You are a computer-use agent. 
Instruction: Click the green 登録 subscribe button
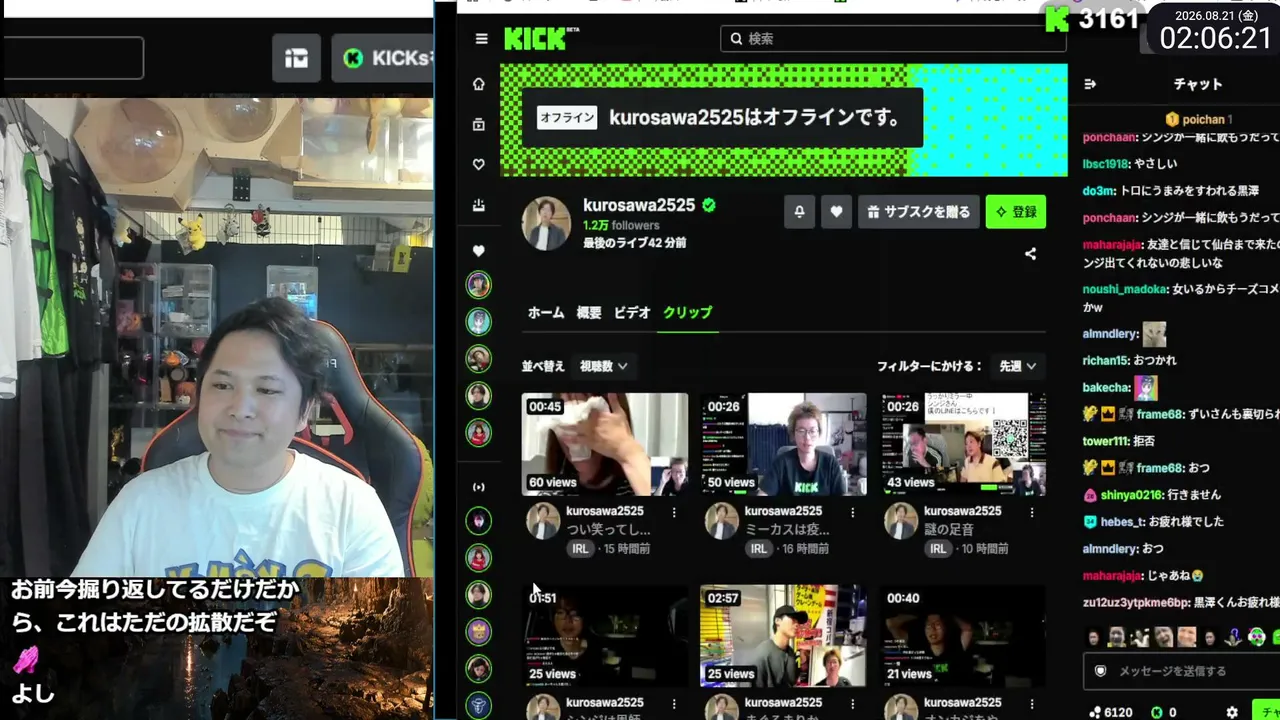coord(1015,212)
